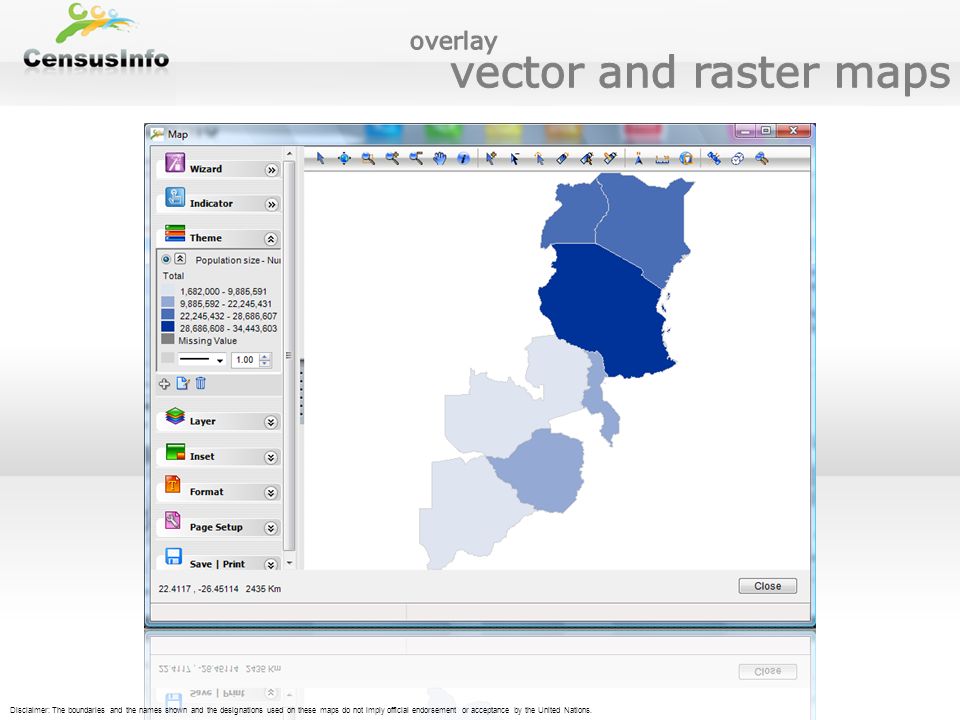Delete theme with the trash bin icon
Image resolution: width=960 pixels, height=720 pixels.
[x=200, y=383]
